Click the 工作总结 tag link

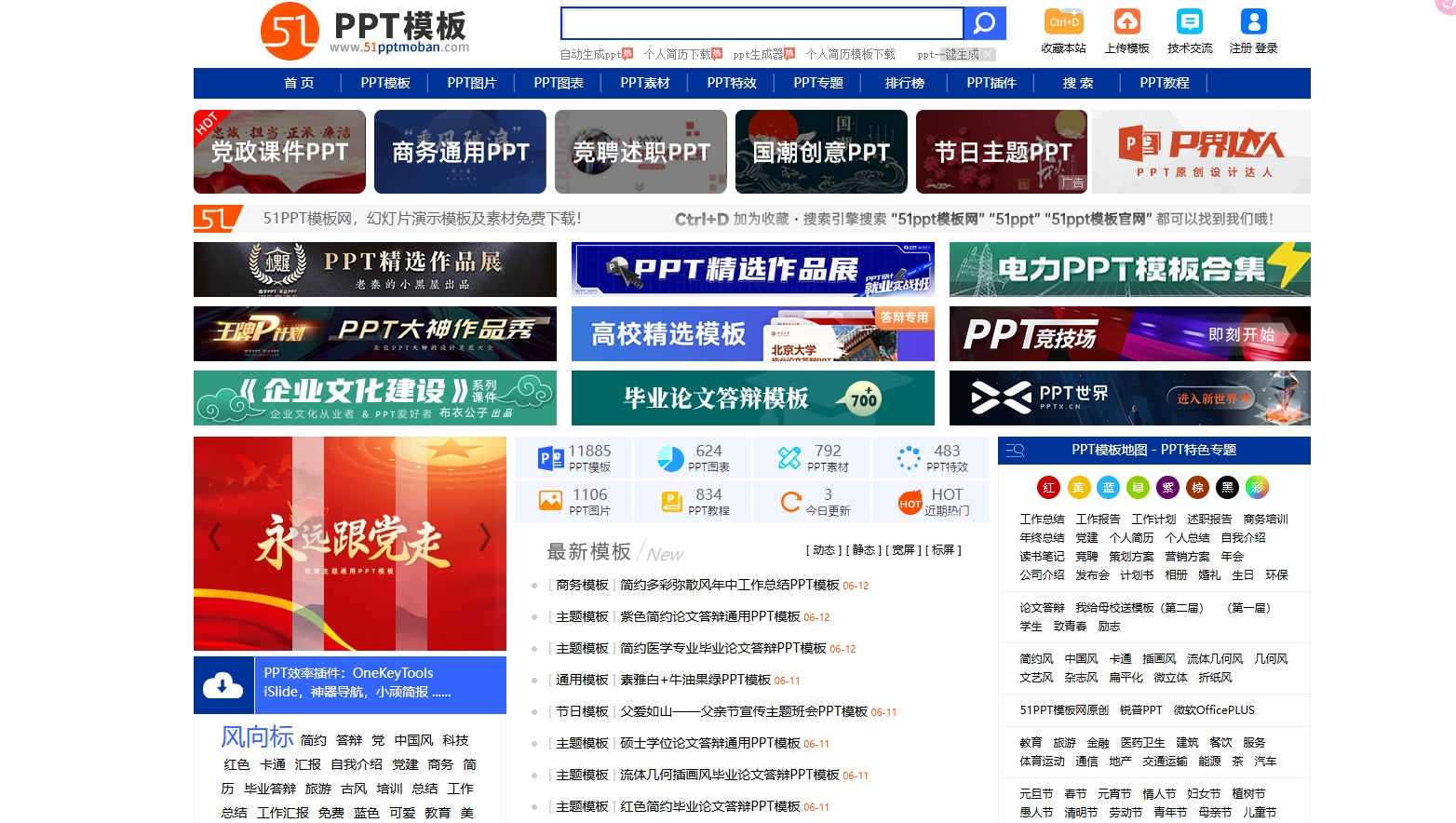pos(1042,519)
